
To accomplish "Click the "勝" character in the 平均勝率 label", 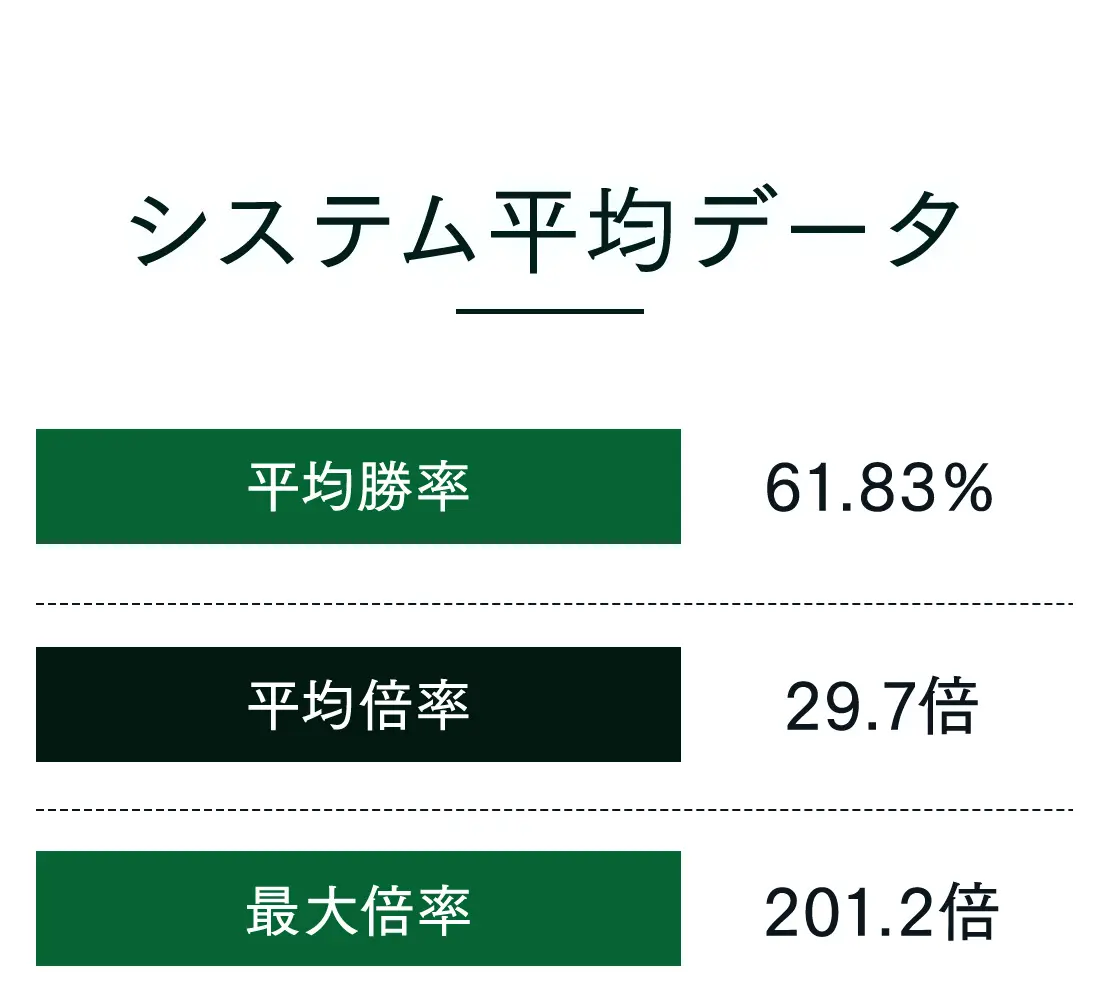I will 386,487.
